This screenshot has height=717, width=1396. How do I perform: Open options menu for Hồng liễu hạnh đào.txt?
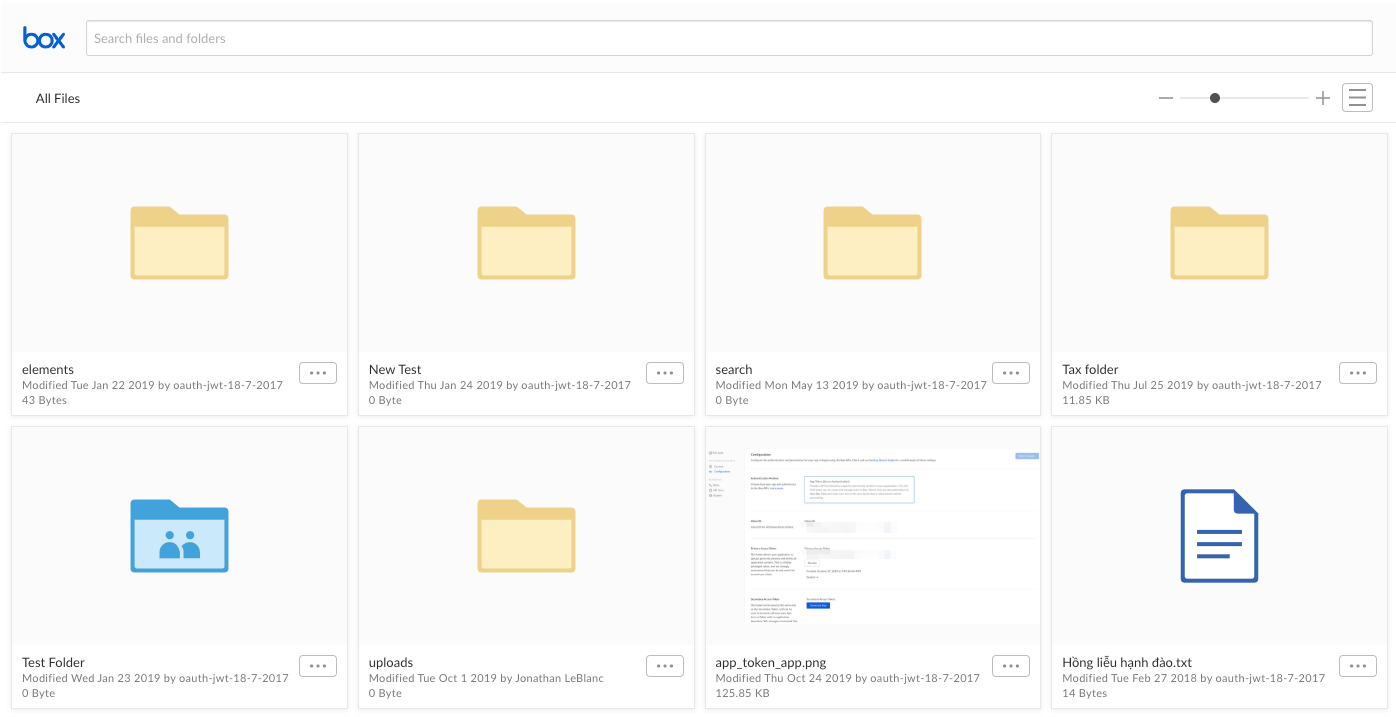click(x=1357, y=665)
